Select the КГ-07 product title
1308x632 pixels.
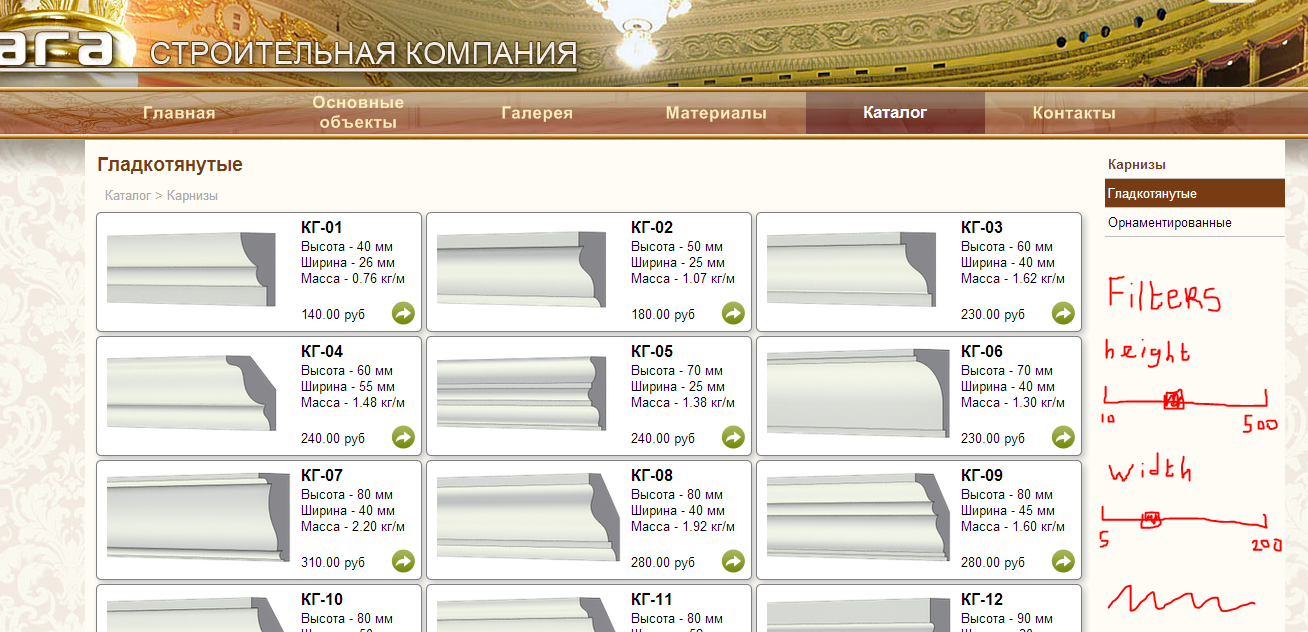tap(322, 475)
